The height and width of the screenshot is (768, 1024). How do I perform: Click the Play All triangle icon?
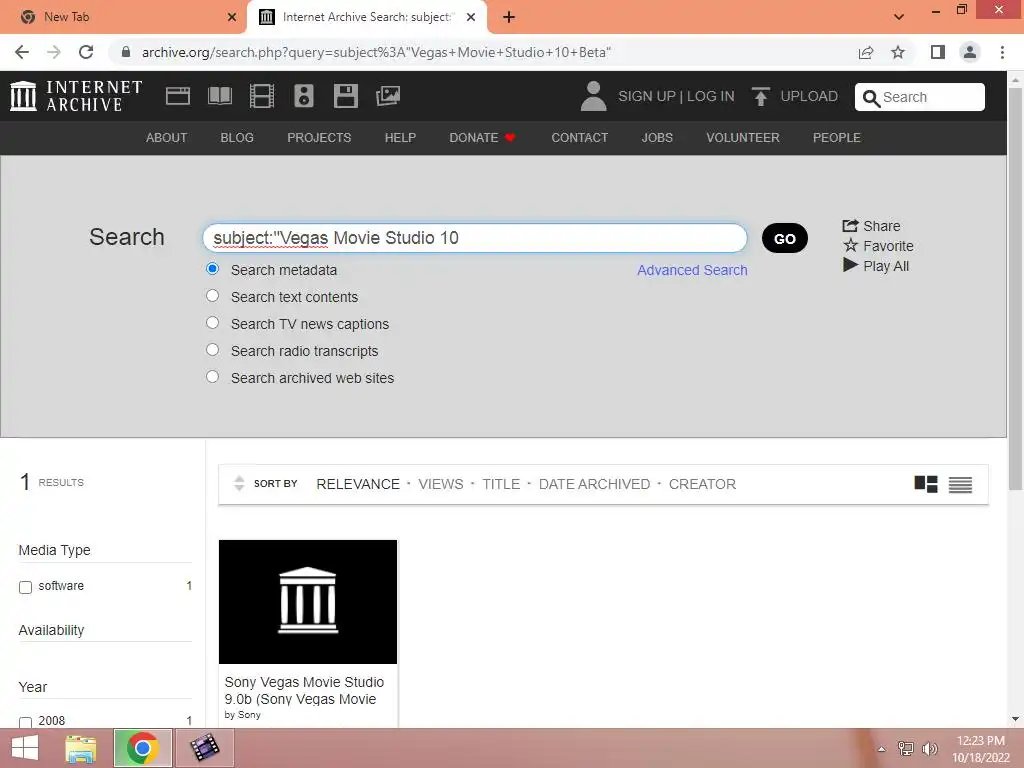click(x=850, y=265)
